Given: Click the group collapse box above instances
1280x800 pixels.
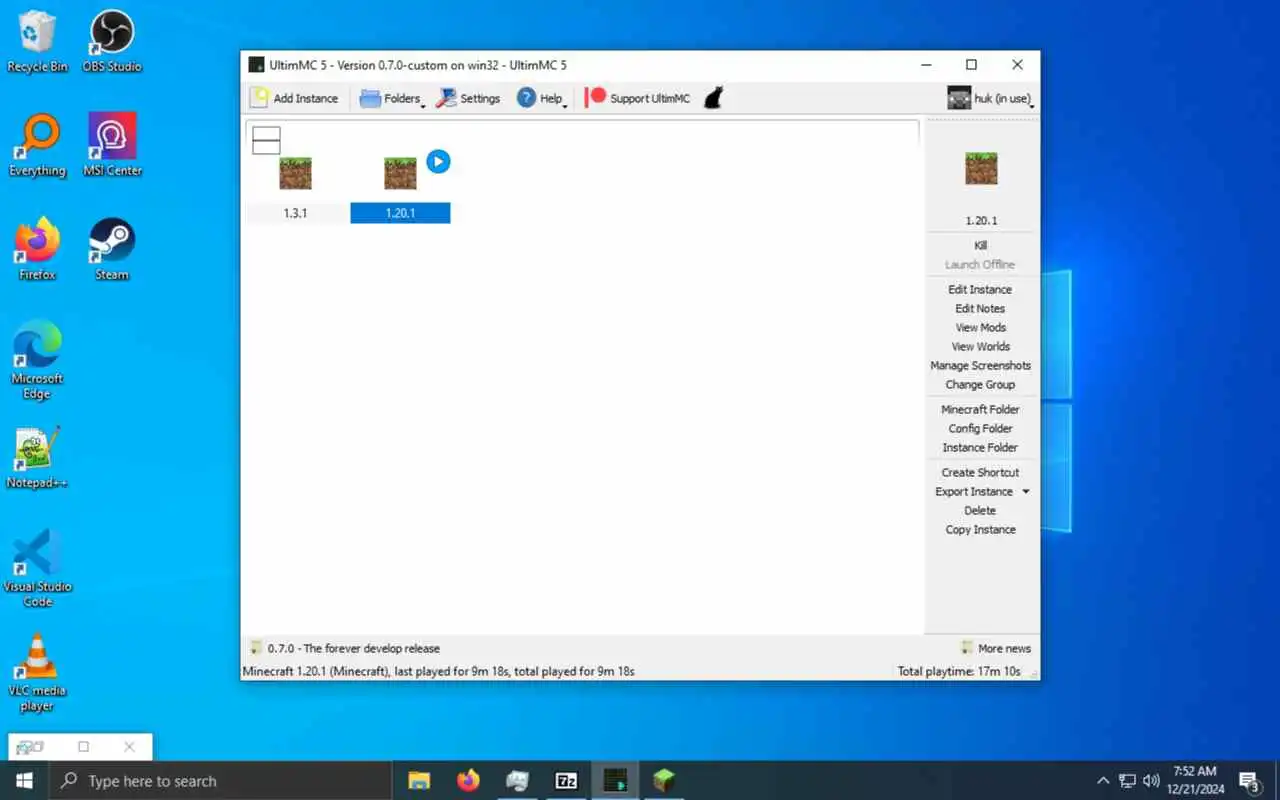Looking at the screenshot, I should point(266,140).
